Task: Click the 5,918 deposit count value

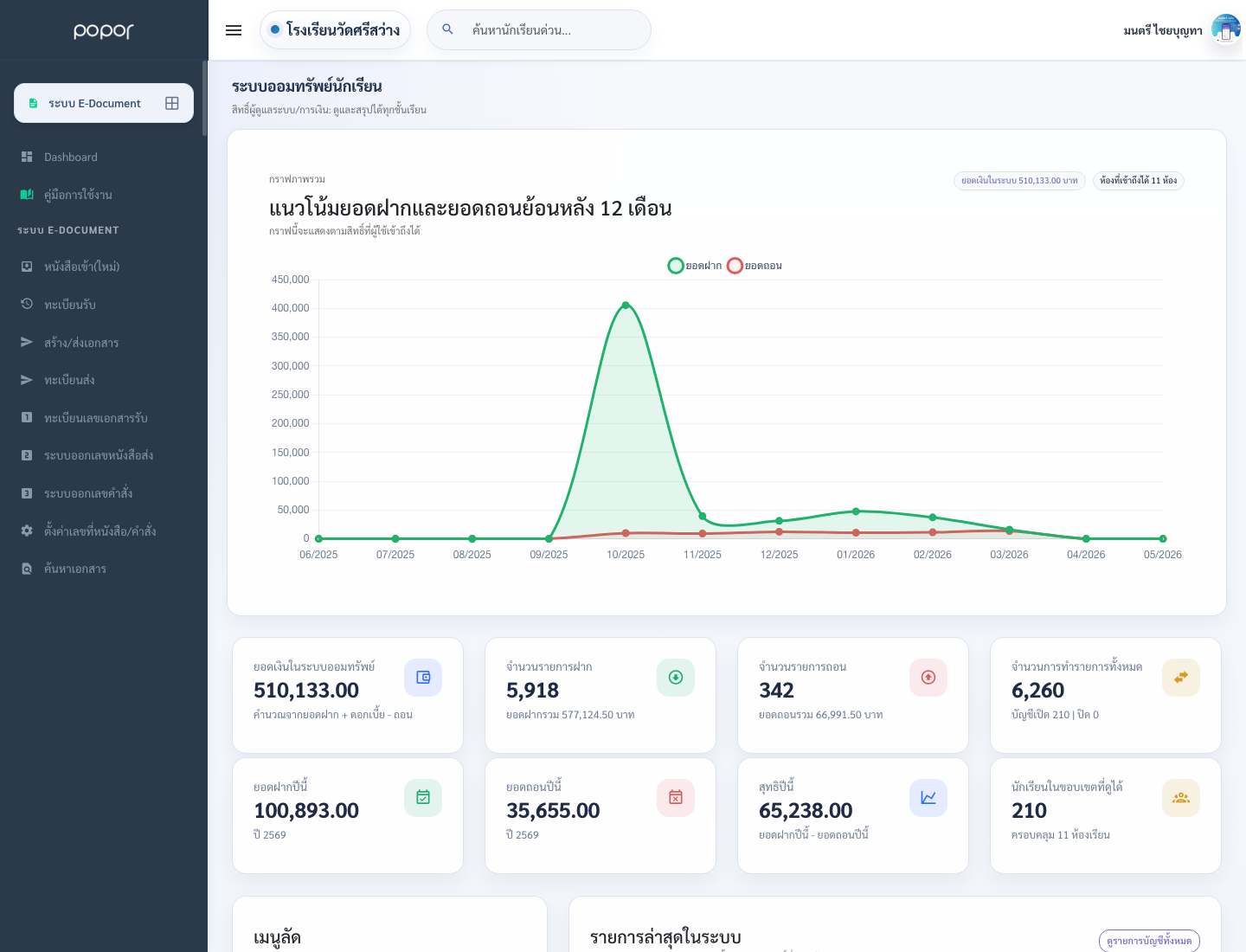Action: [x=532, y=691]
